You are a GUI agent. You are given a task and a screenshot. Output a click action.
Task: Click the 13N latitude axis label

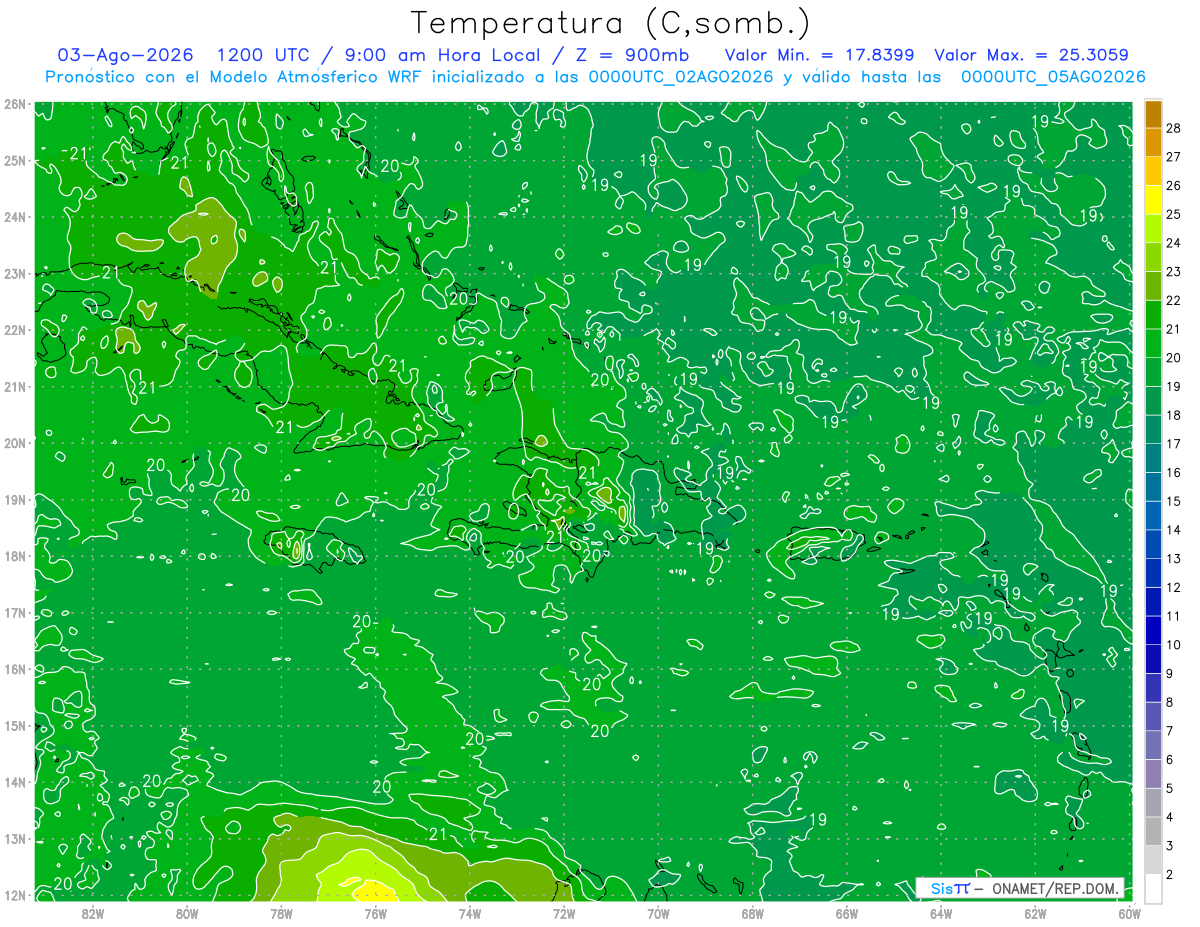14,838
